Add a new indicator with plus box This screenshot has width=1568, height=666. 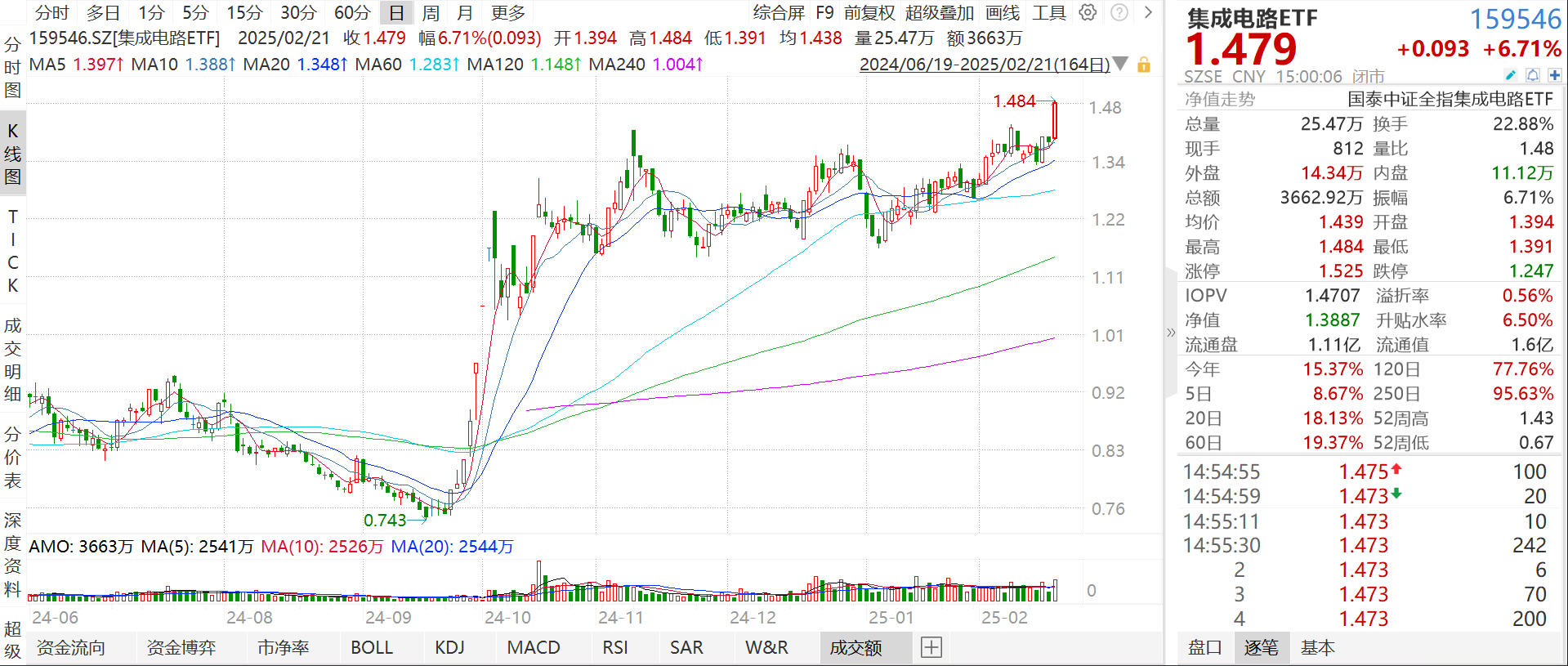click(931, 647)
